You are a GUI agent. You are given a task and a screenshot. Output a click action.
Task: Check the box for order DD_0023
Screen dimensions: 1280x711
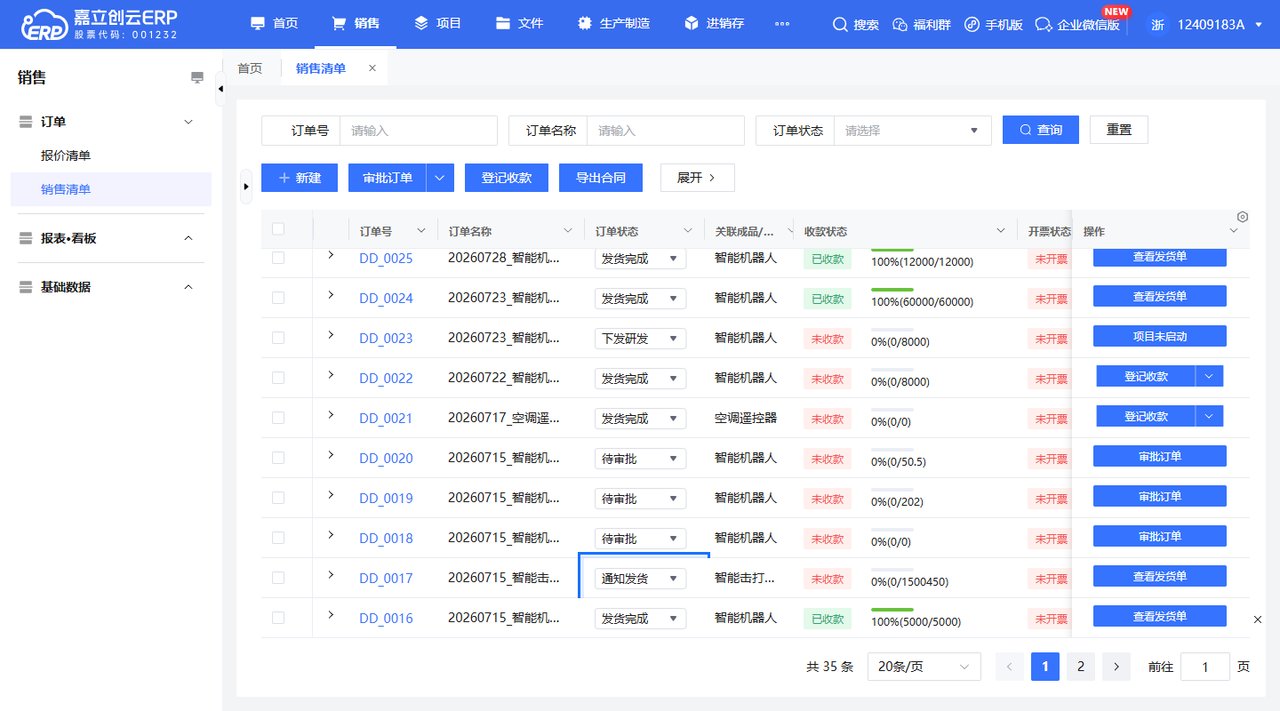[278, 338]
